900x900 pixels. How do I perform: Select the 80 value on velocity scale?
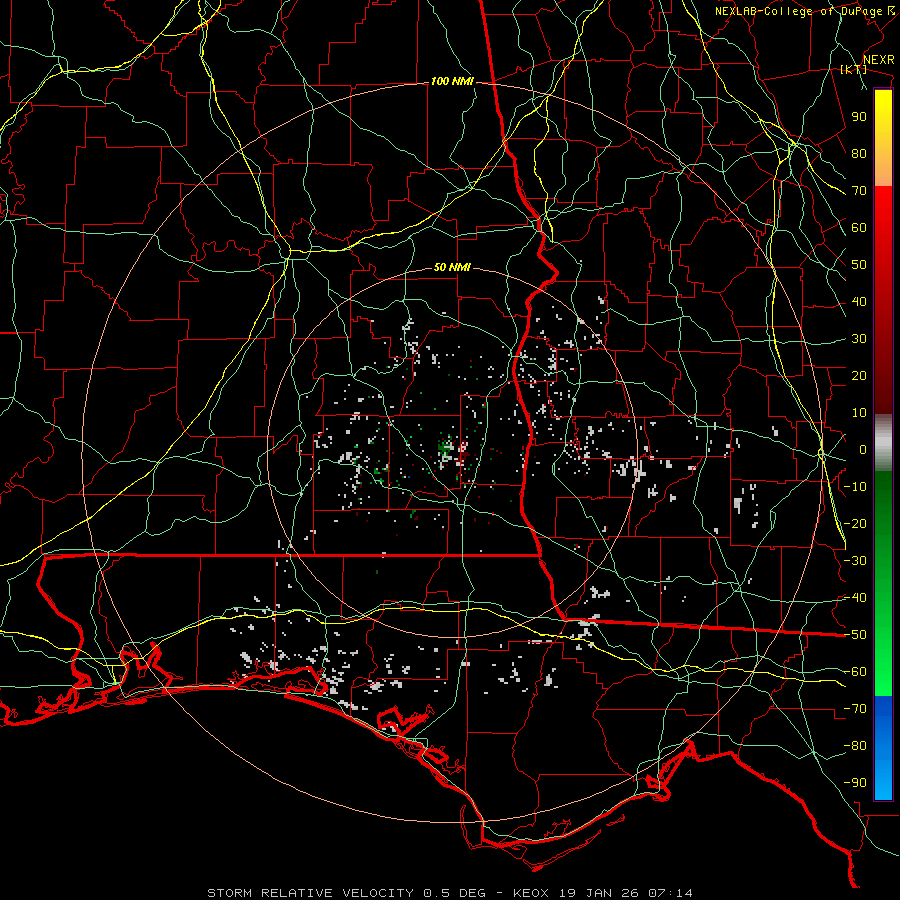pos(859,154)
